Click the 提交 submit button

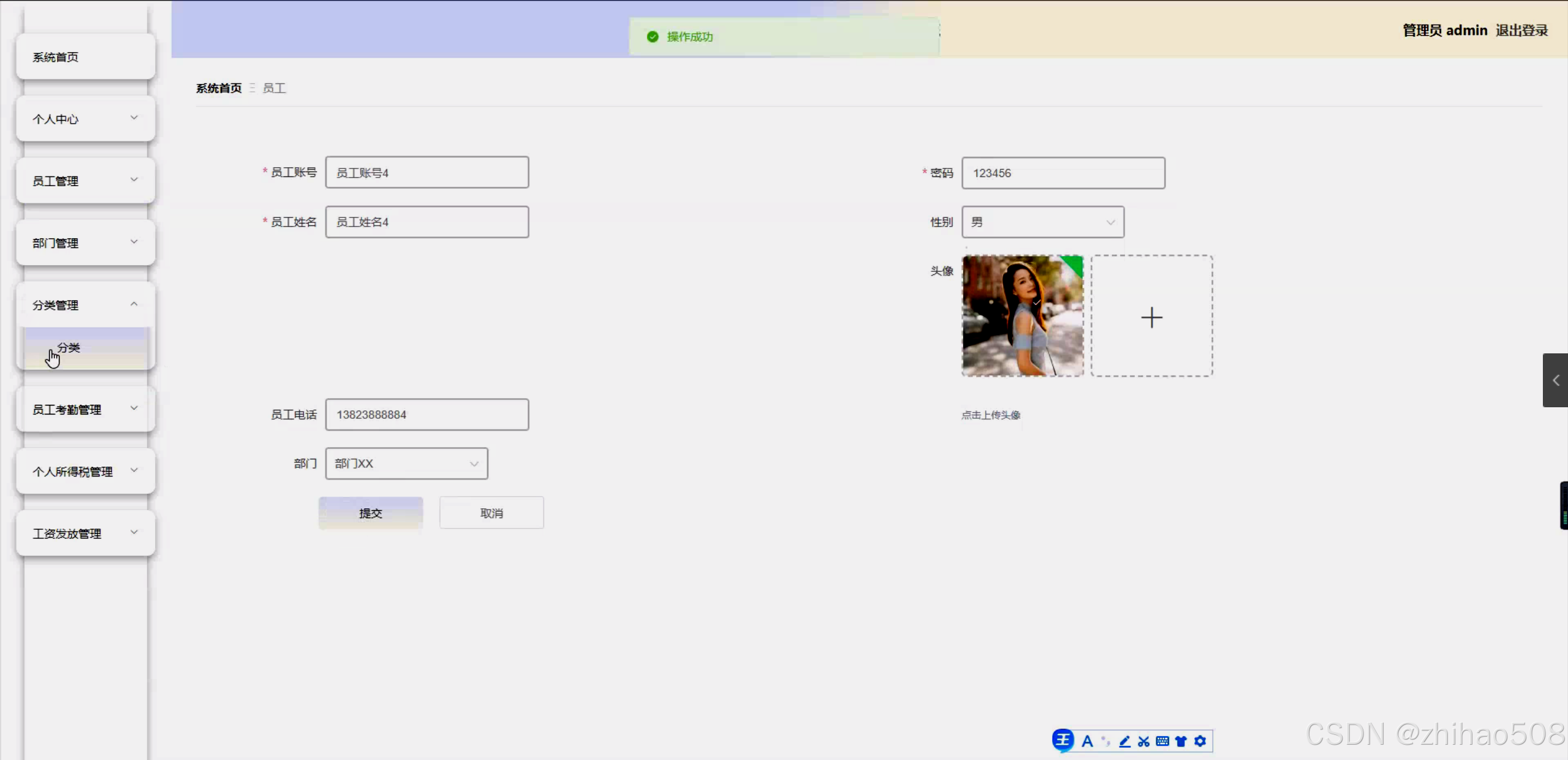coord(370,513)
